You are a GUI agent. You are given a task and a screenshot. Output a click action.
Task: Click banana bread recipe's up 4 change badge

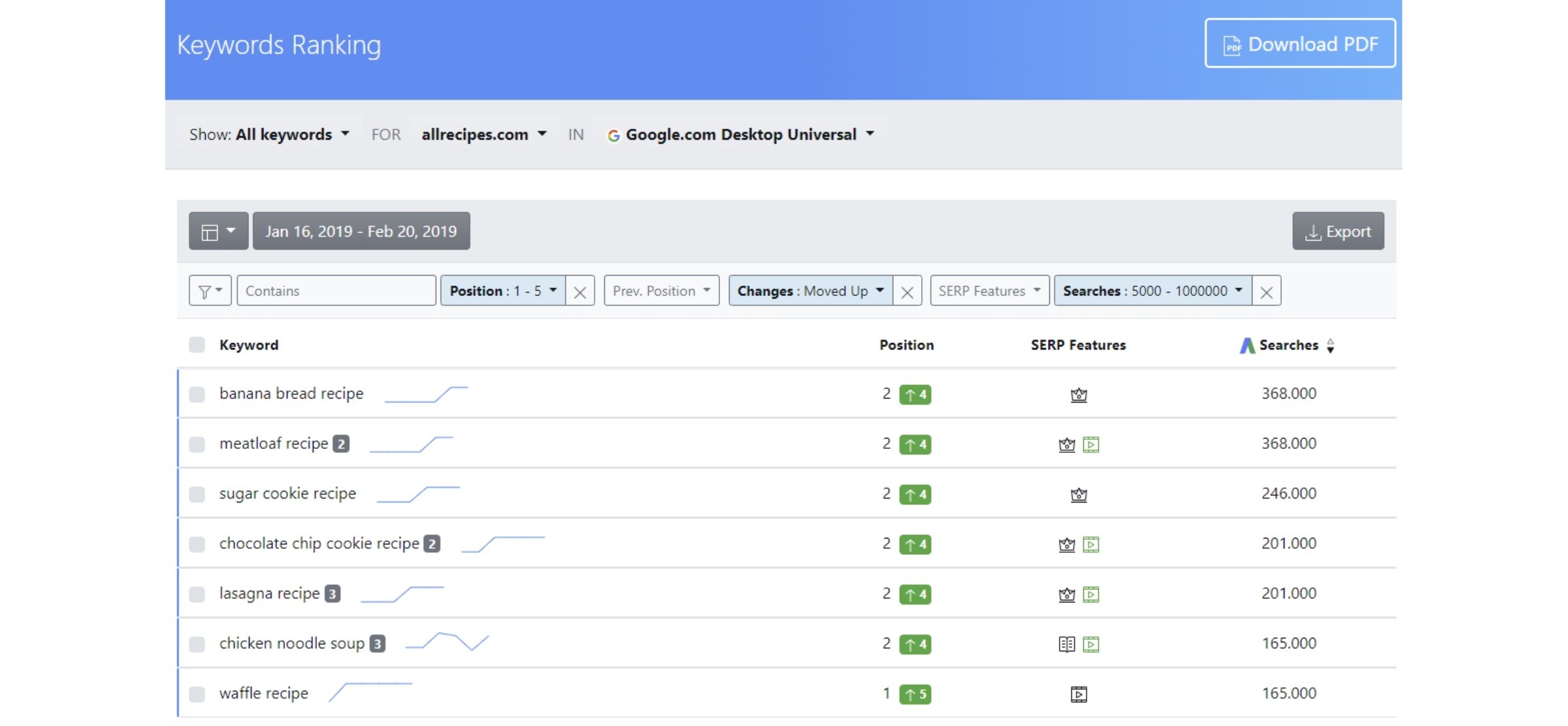(x=915, y=395)
